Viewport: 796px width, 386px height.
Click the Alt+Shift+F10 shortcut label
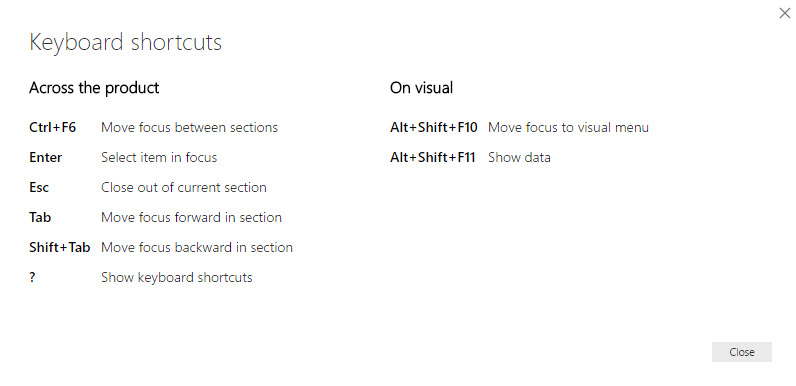[x=434, y=127]
